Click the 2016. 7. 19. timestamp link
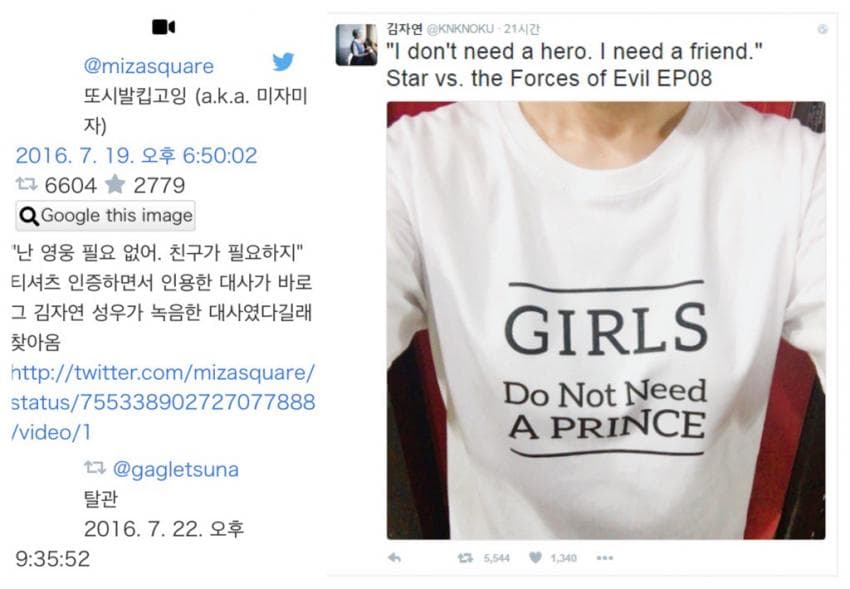The height and width of the screenshot is (589, 850). (x=136, y=156)
